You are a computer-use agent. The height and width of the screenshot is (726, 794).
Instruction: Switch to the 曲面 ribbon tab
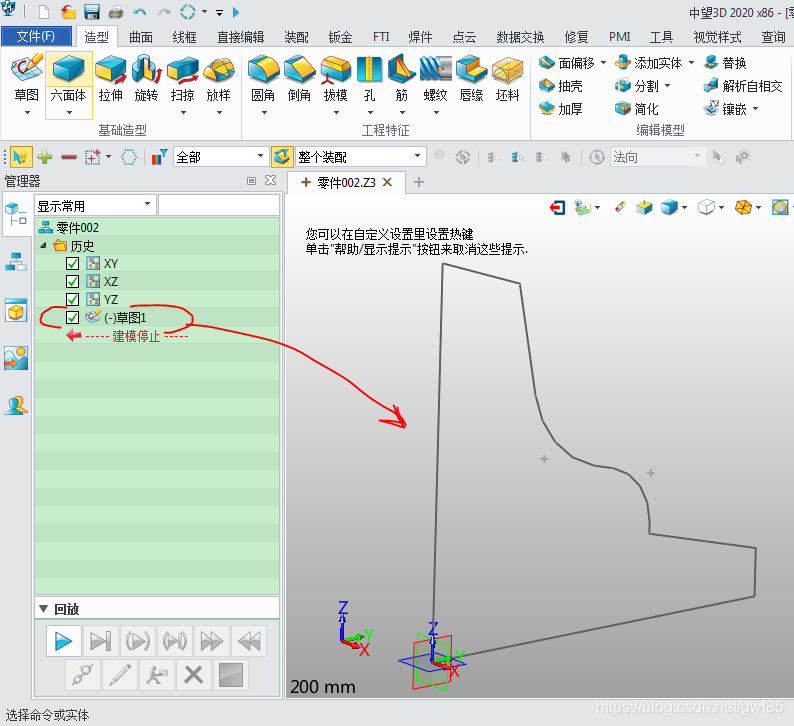[x=141, y=37]
